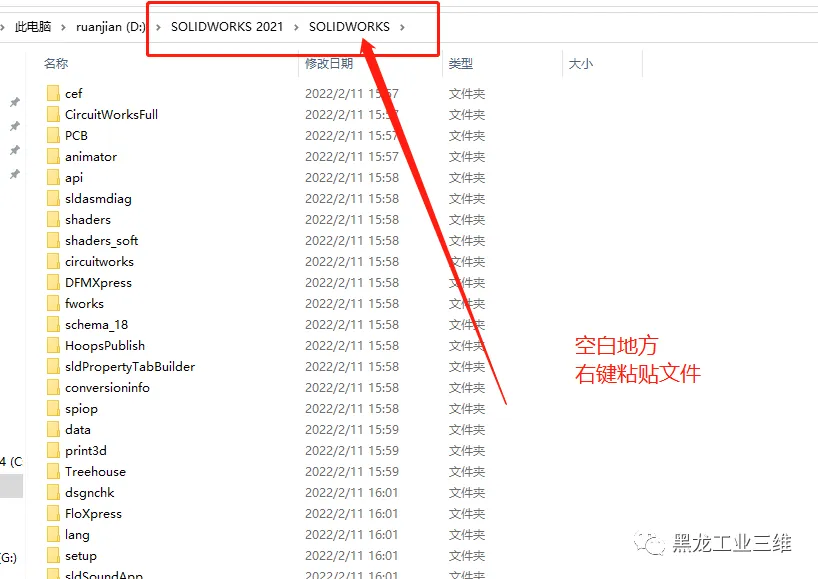
Task: Click the second quick access pin icon
Action: (15, 126)
